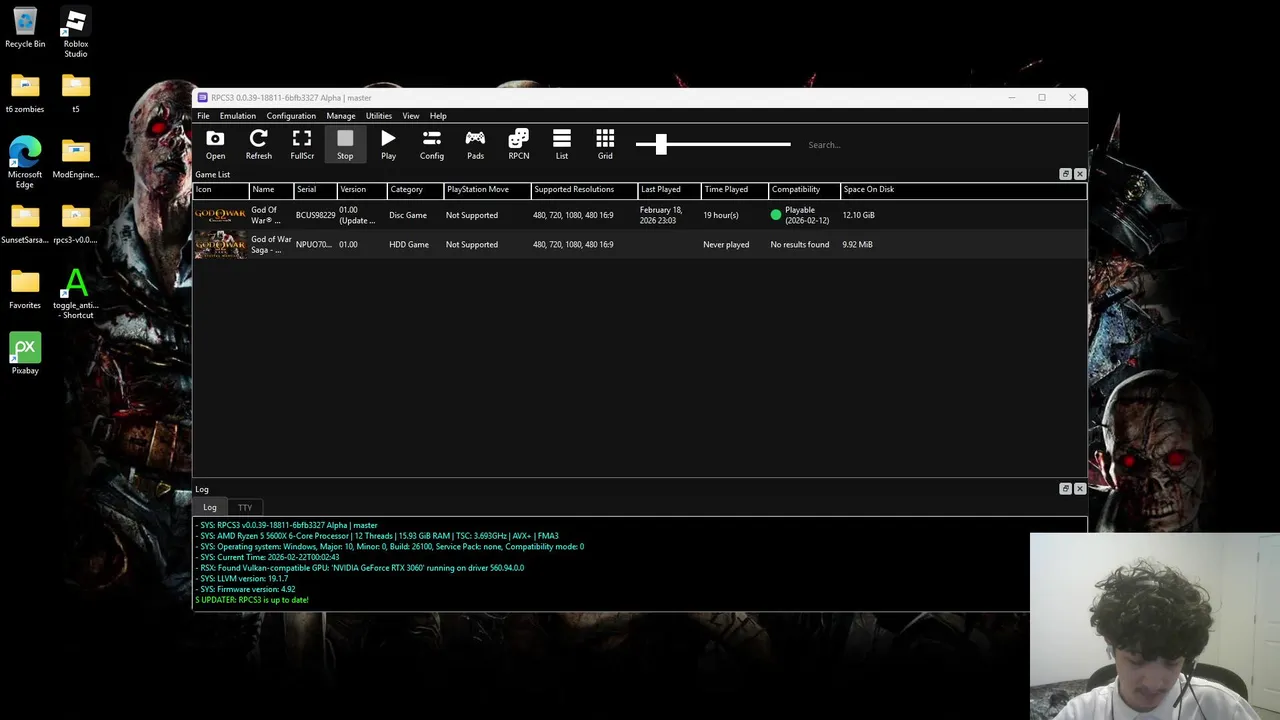Screen dimensions: 1280x720
Task: Open the Help menu
Action: (x=438, y=116)
